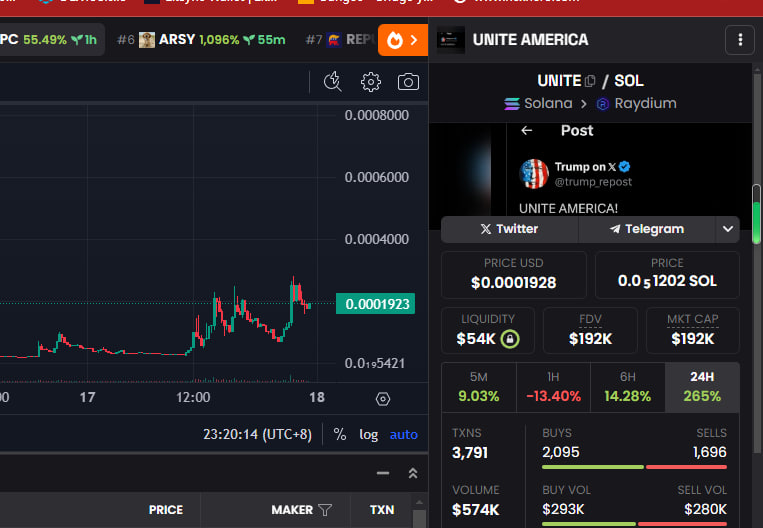763x528 pixels.
Task: Click the UNITE AMERICA! post text
Action: tap(568, 208)
